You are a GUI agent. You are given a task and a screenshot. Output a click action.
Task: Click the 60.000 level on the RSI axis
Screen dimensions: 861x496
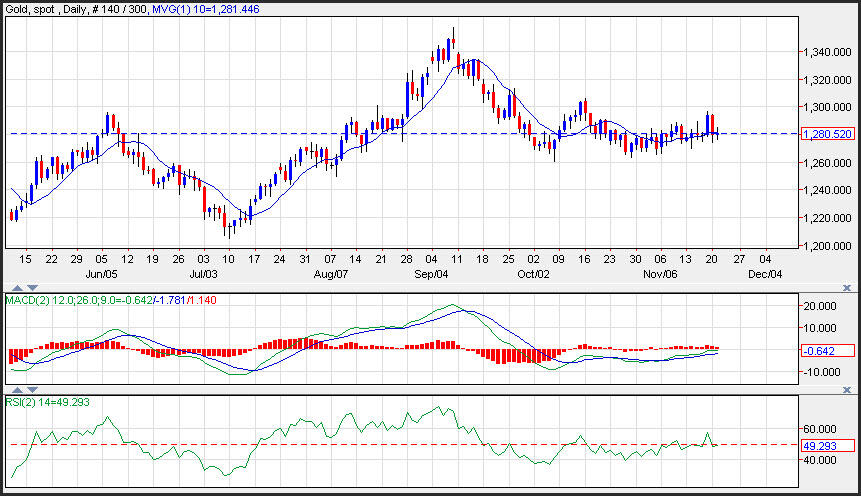pos(820,427)
